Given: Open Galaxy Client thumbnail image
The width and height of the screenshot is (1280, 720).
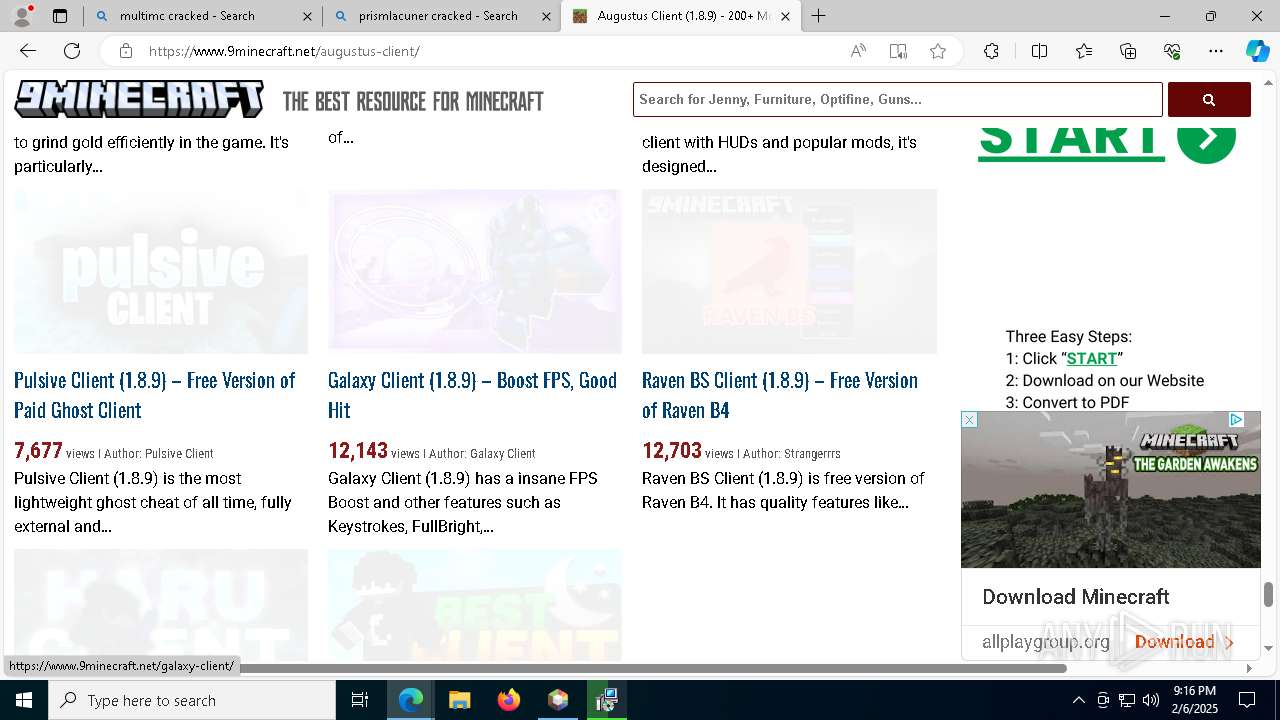Looking at the screenshot, I should (x=475, y=271).
